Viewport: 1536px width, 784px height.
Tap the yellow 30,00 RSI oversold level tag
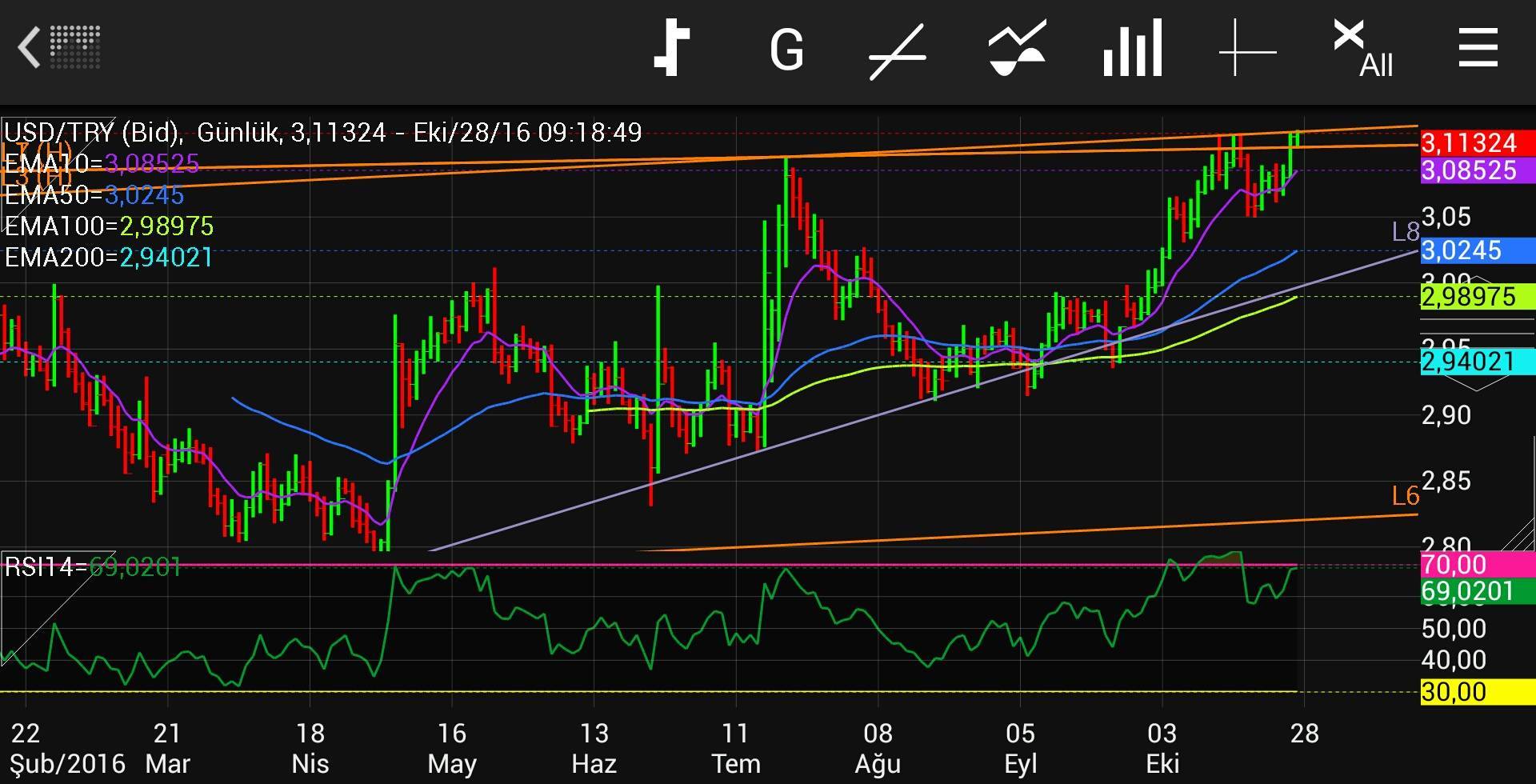tap(1476, 691)
